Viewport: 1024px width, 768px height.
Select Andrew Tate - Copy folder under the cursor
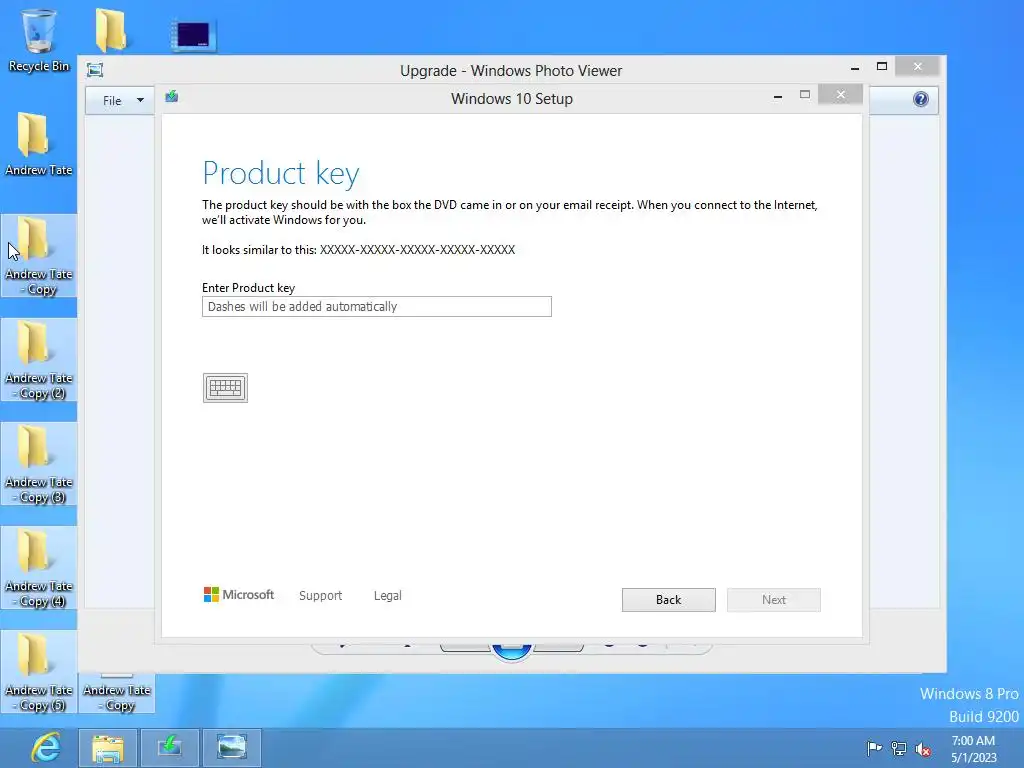[39, 256]
